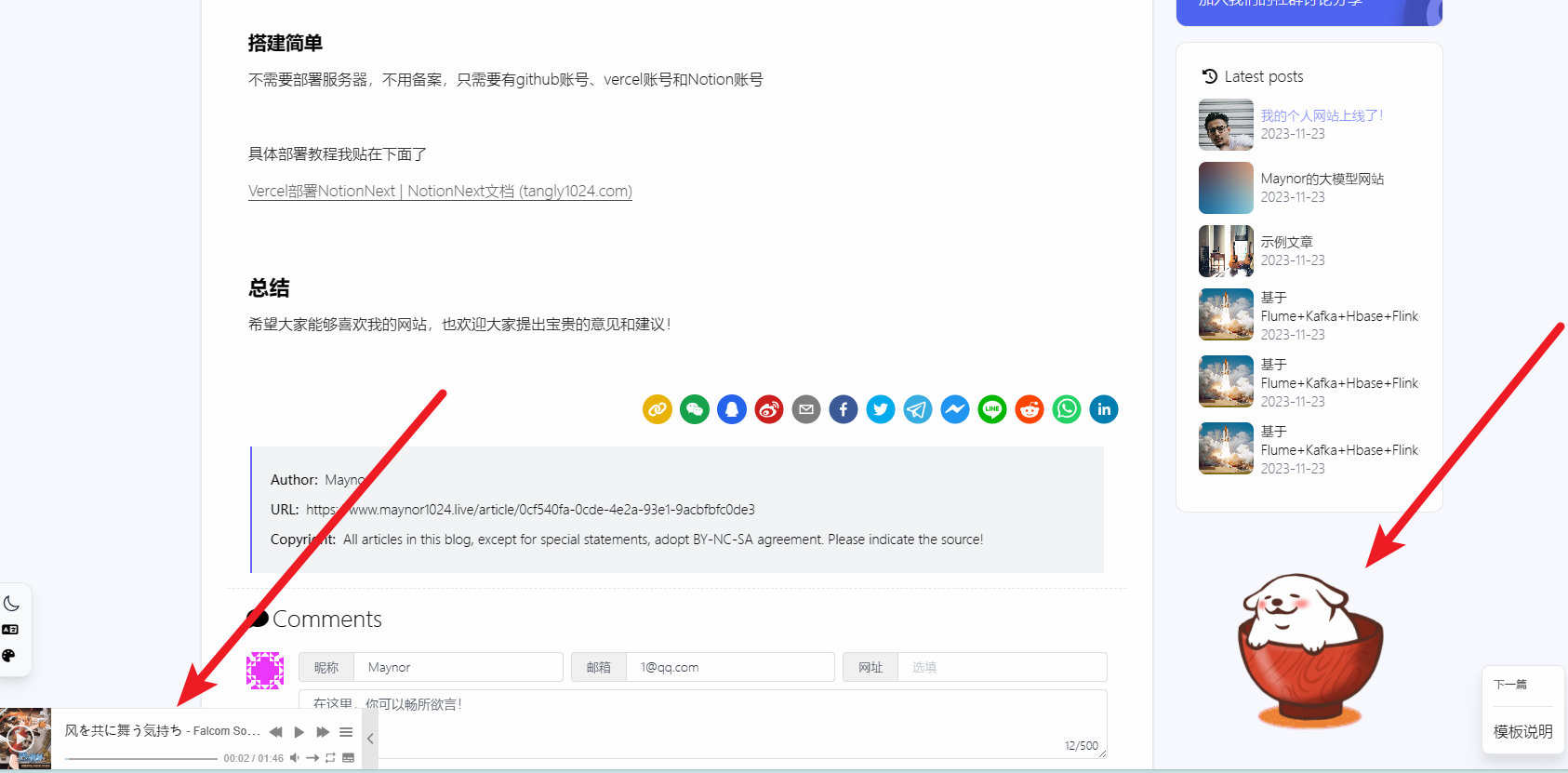Toggle the language switch icon
Screen dimensions: 1568x773
point(10,630)
